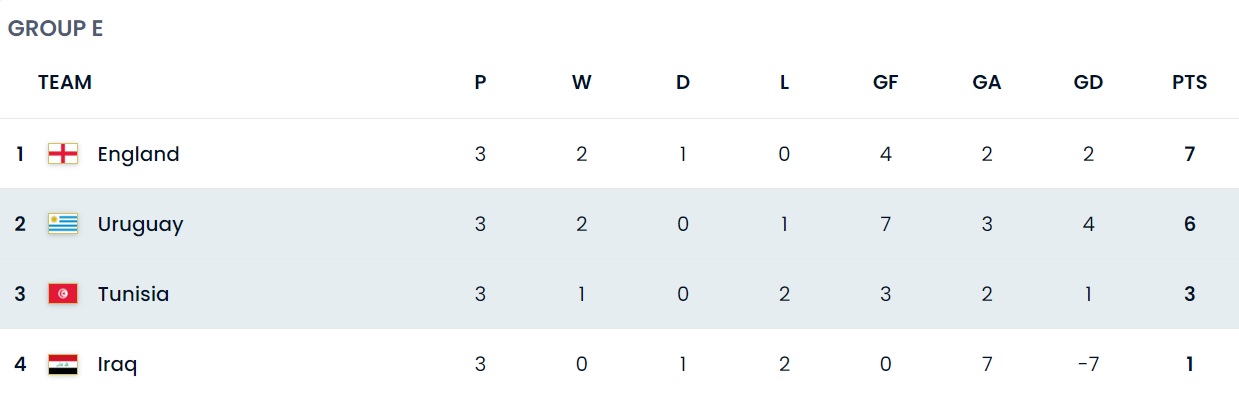Click the GA column header
Image resolution: width=1239 pixels, height=398 pixels.
pyautogui.click(x=987, y=83)
